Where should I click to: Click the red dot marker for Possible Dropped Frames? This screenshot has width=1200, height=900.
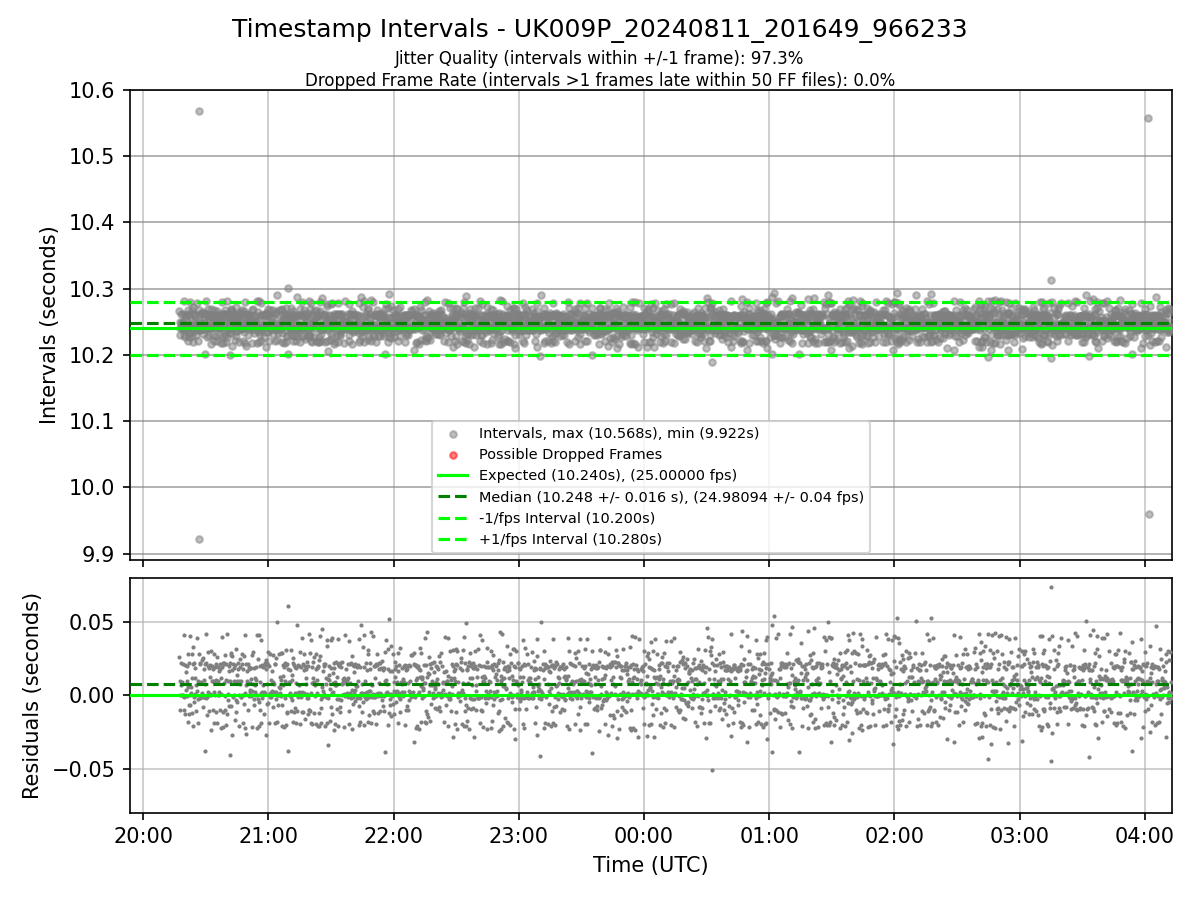pyautogui.click(x=453, y=455)
